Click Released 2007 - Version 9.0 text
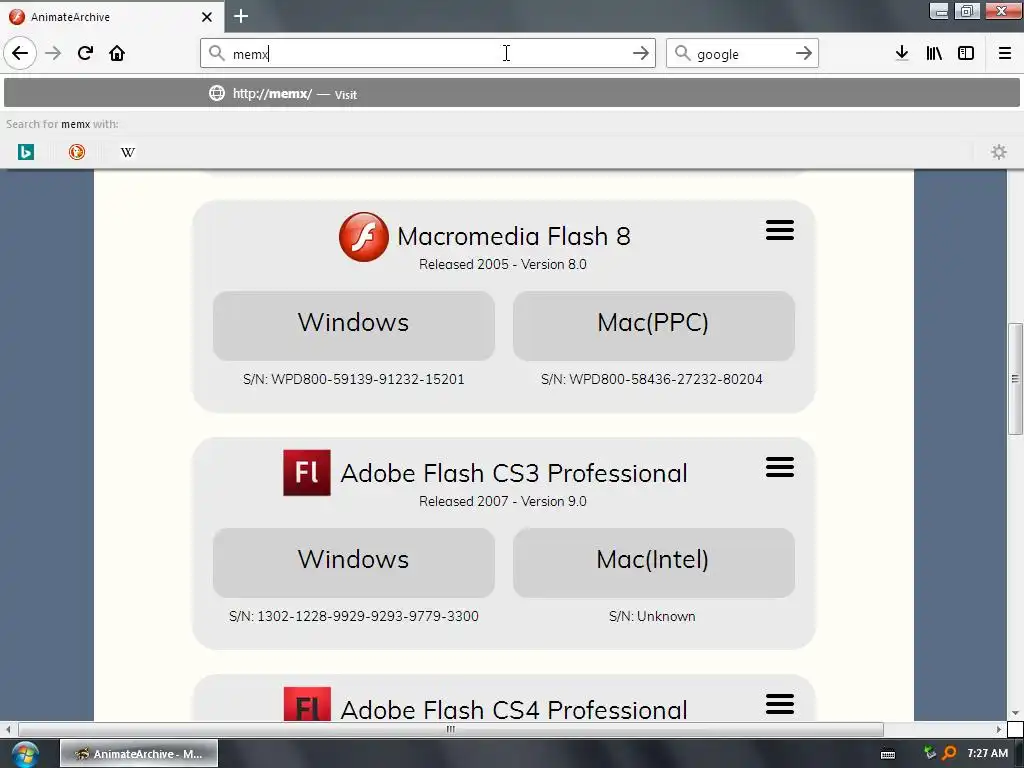This screenshot has height=768, width=1024. 503,502
